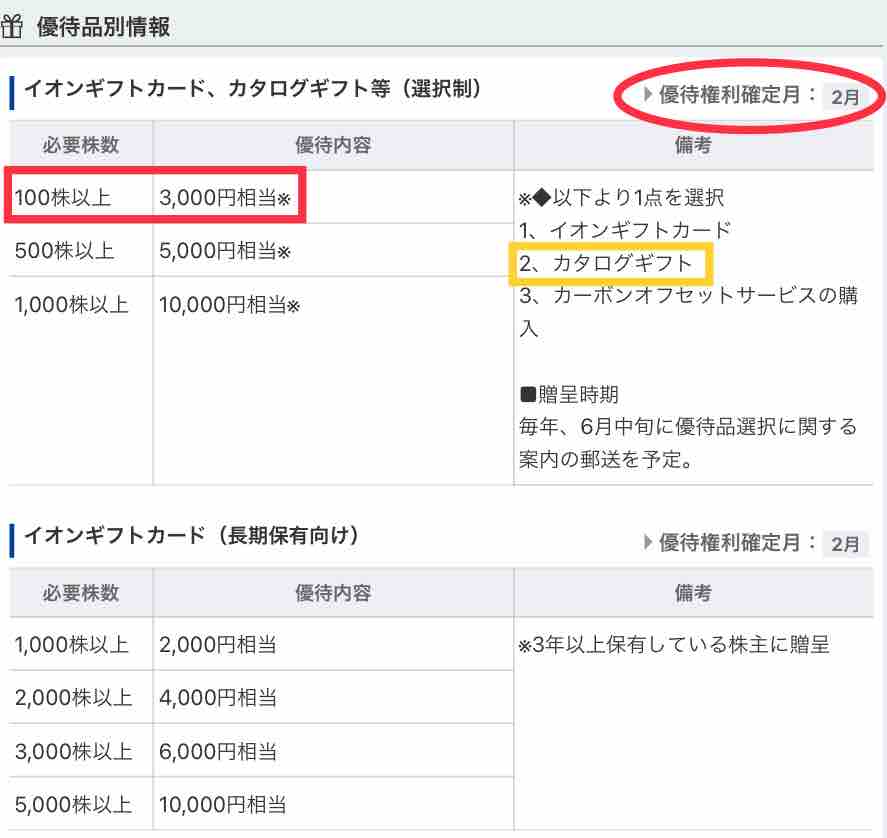Click the triangle arrow before 優待権利確定月 in the 長期保有向け section
Screen dimensions: 887x838
click(648, 542)
